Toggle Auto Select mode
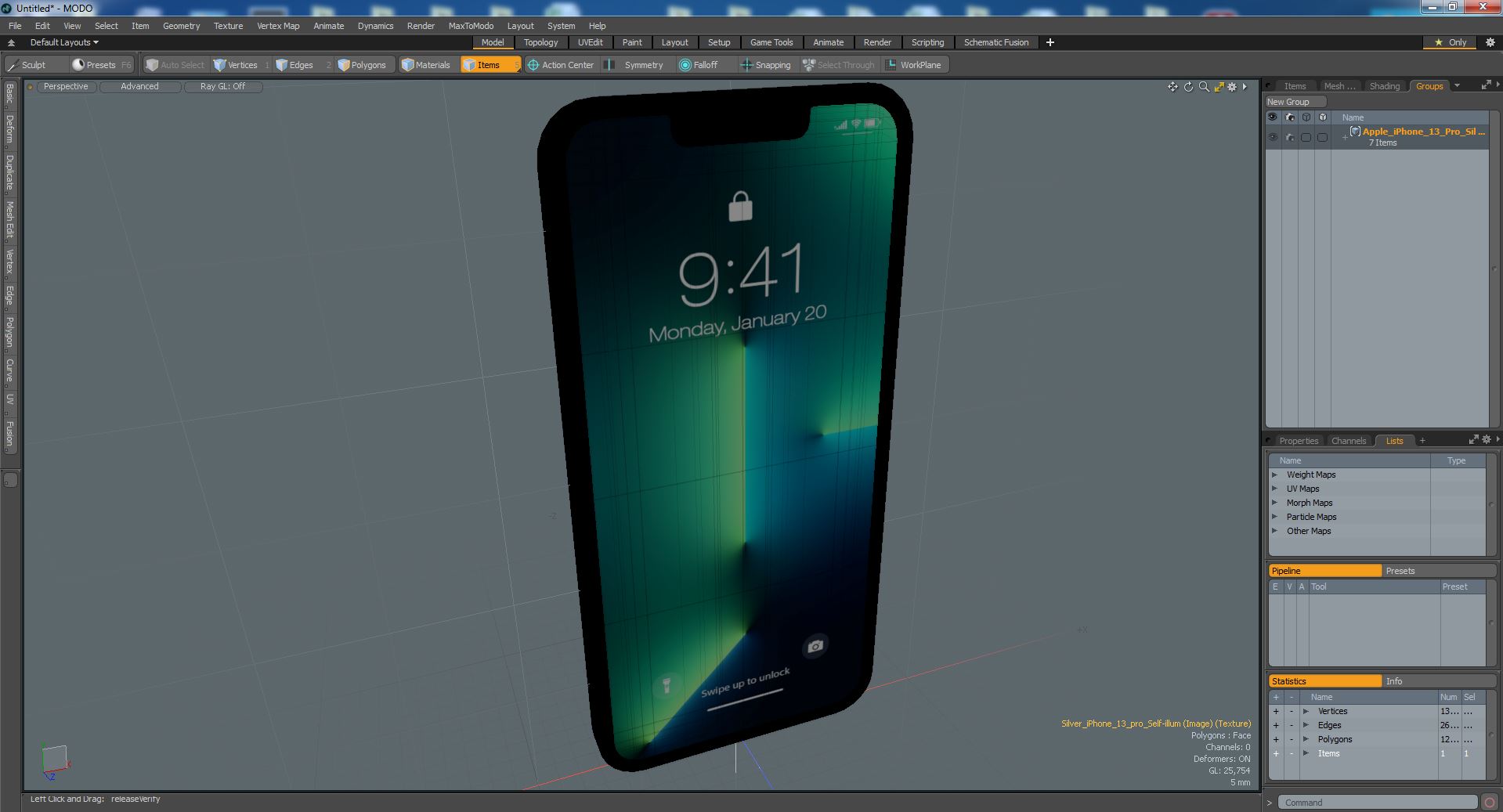 175,65
